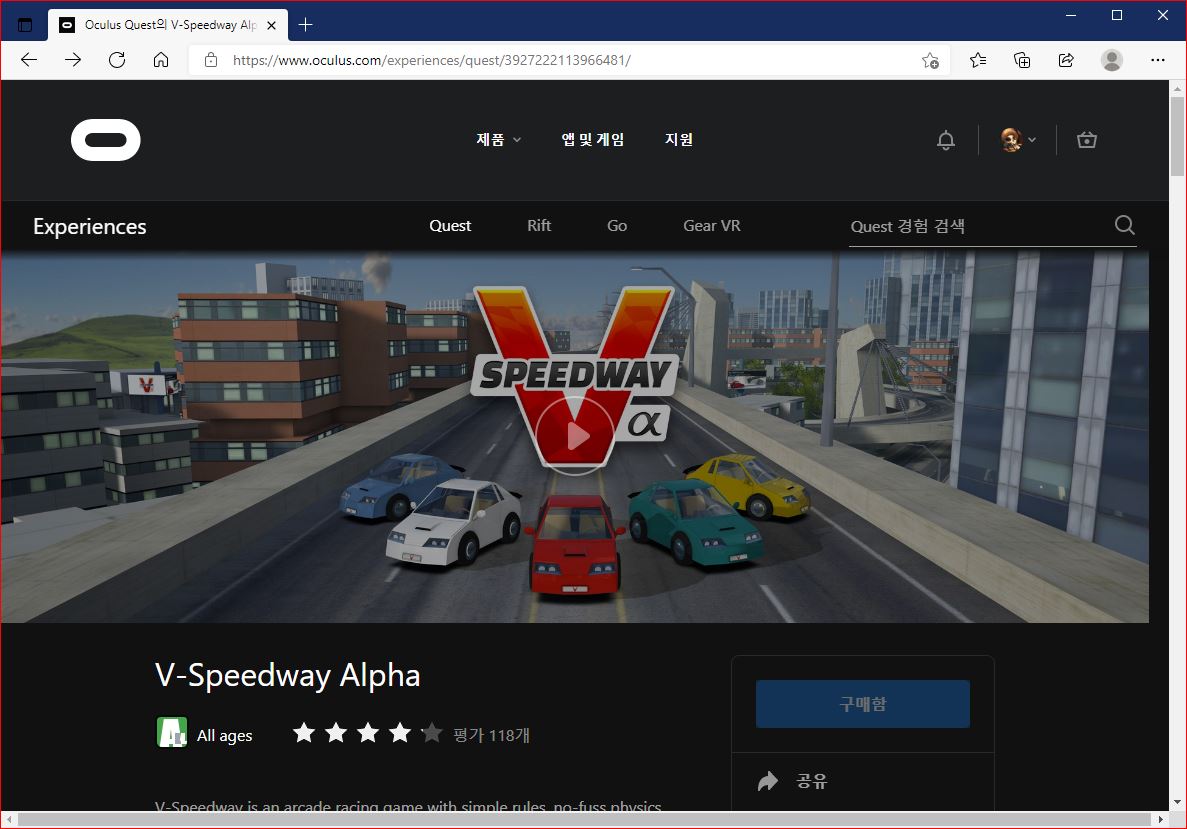Screen dimensions: 1187x829
Task: Switch to the Gear VR tab
Action: click(712, 226)
